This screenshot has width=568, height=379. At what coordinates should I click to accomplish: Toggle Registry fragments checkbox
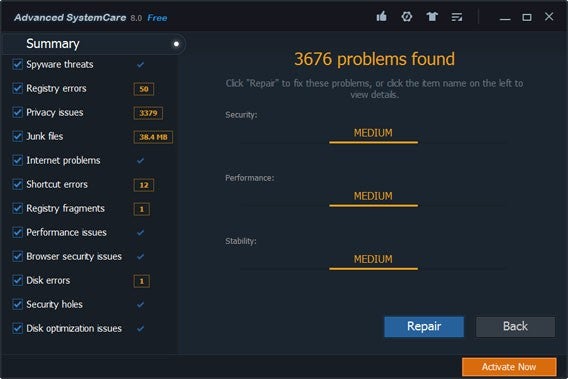tap(17, 208)
